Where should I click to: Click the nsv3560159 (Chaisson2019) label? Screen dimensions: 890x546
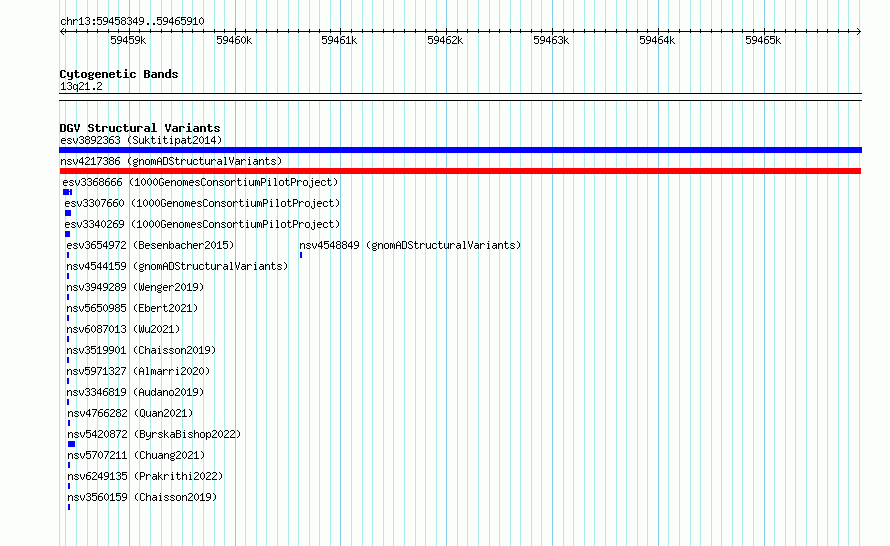pyautogui.click(x=142, y=497)
